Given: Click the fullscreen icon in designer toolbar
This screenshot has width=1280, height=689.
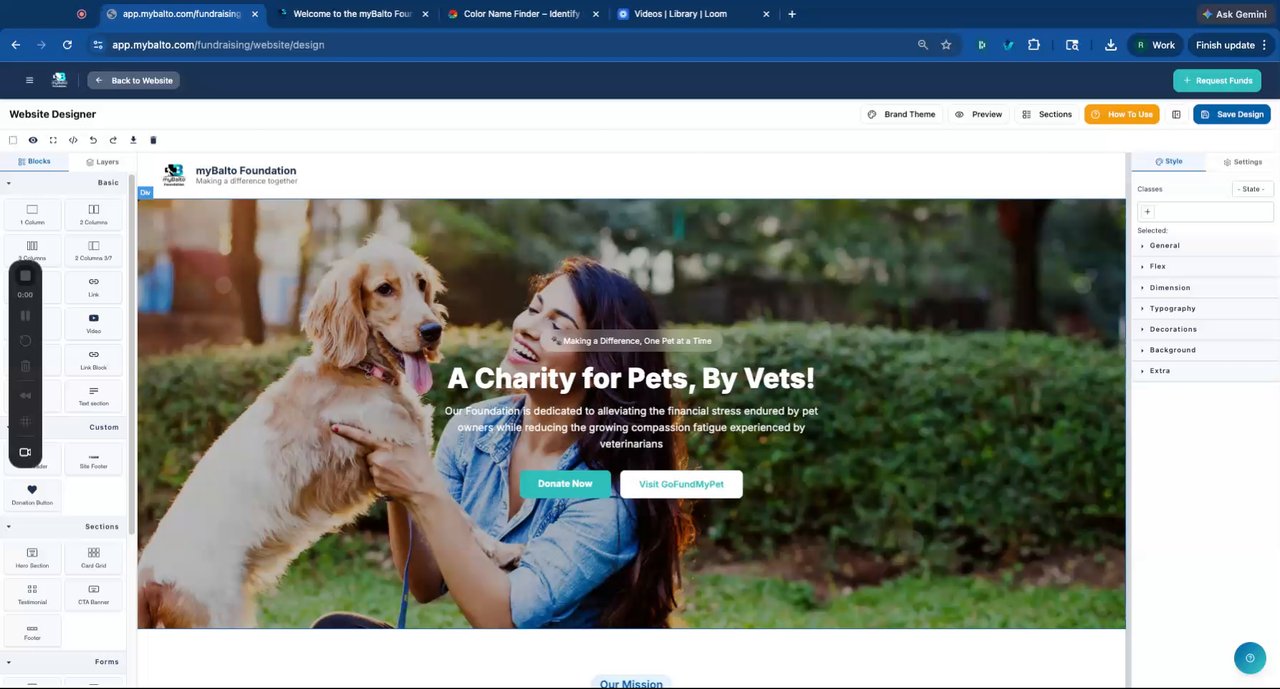Looking at the screenshot, I should [x=53, y=140].
